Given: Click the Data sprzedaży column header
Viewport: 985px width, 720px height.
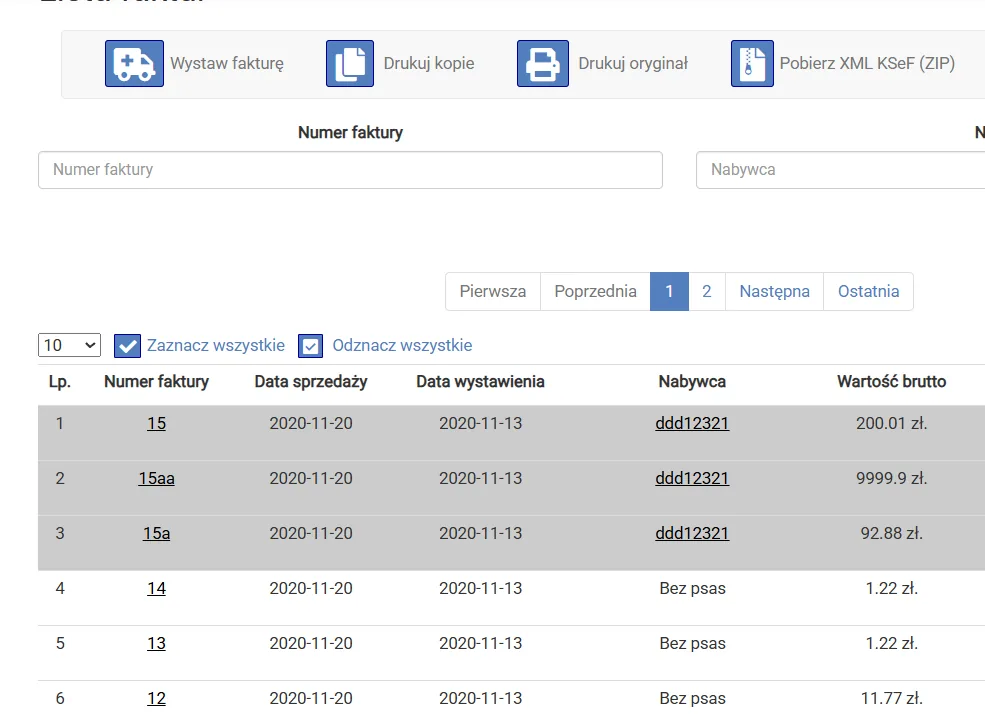Looking at the screenshot, I should (311, 382).
